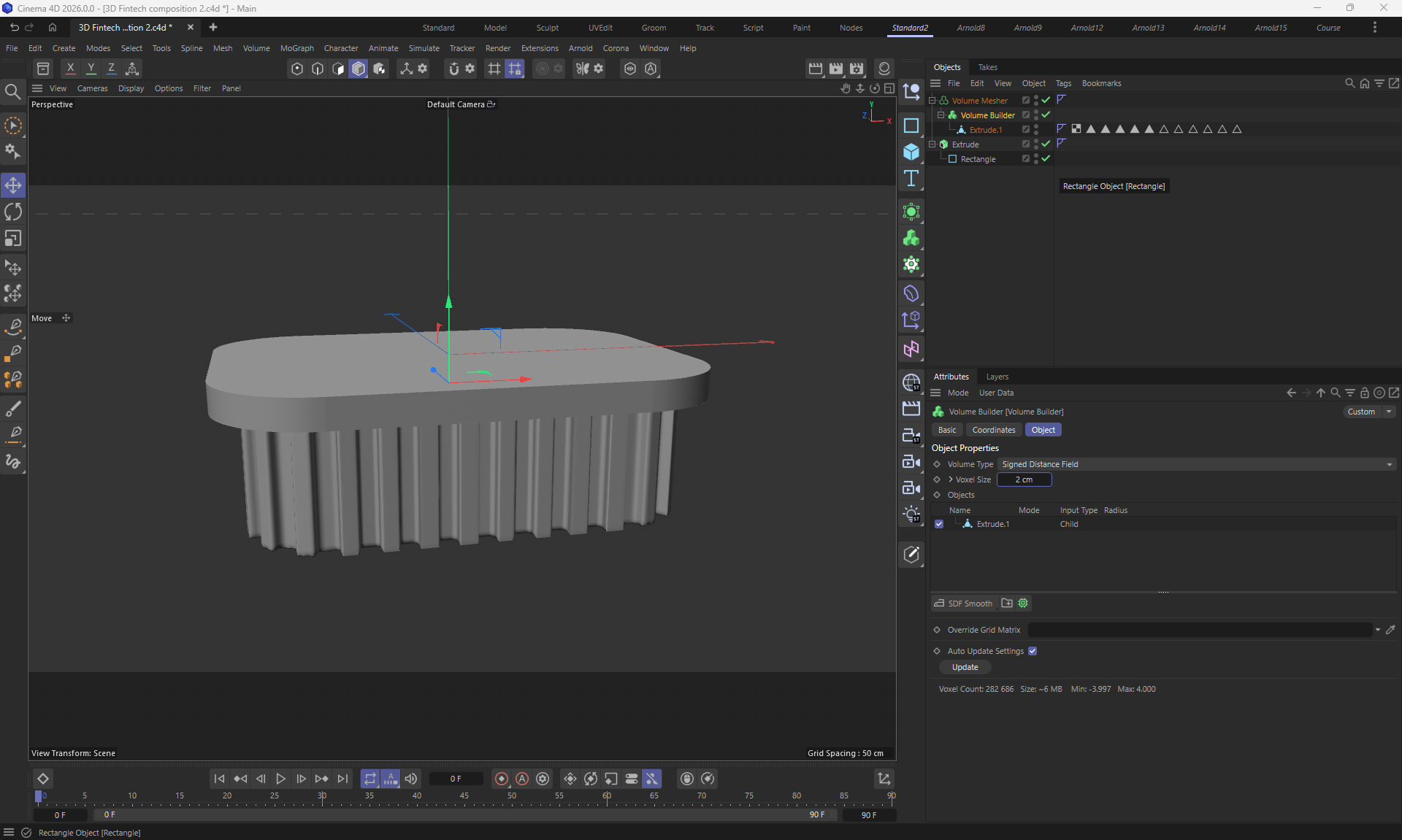
Task: Select the Rotate tool in left toolbar
Action: pos(13,212)
